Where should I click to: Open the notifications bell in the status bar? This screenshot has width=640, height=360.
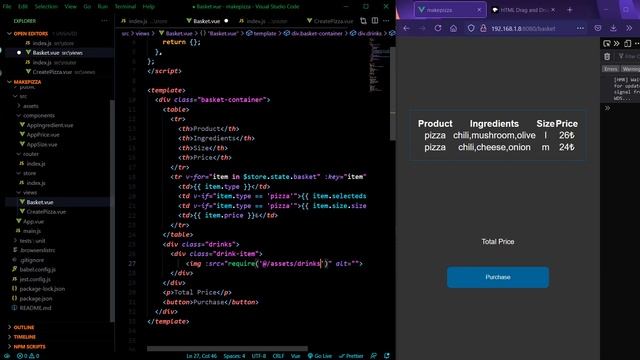[x=387, y=356]
